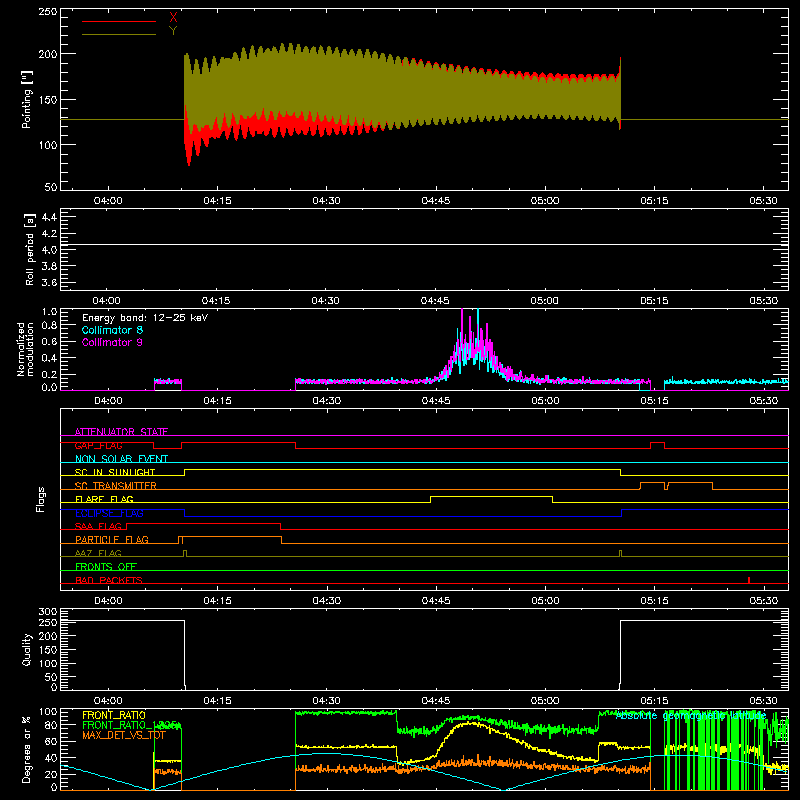Click the MAX_DET_VS_TOT legend label
The width and height of the screenshot is (800, 800).
pos(124,735)
